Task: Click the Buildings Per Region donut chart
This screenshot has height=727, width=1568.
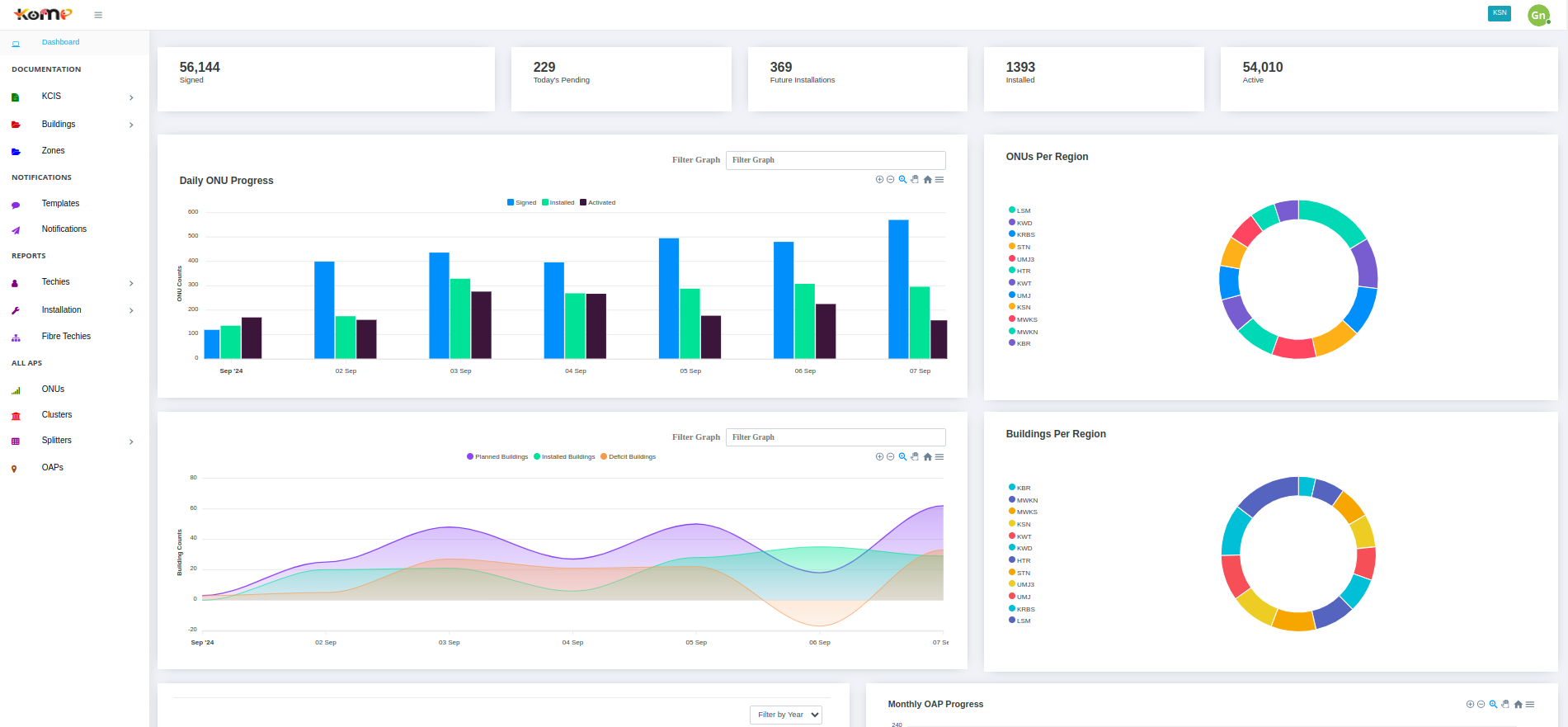Action: (1298, 554)
